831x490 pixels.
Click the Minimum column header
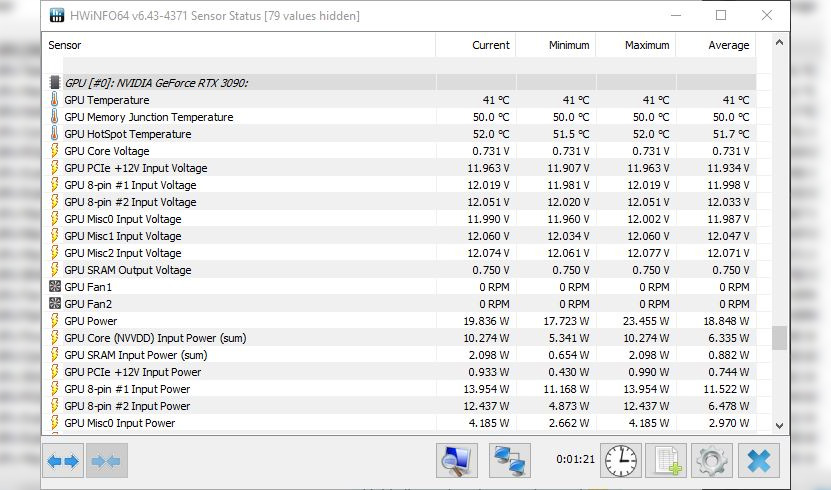pyautogui.click(x=555, y=45)
